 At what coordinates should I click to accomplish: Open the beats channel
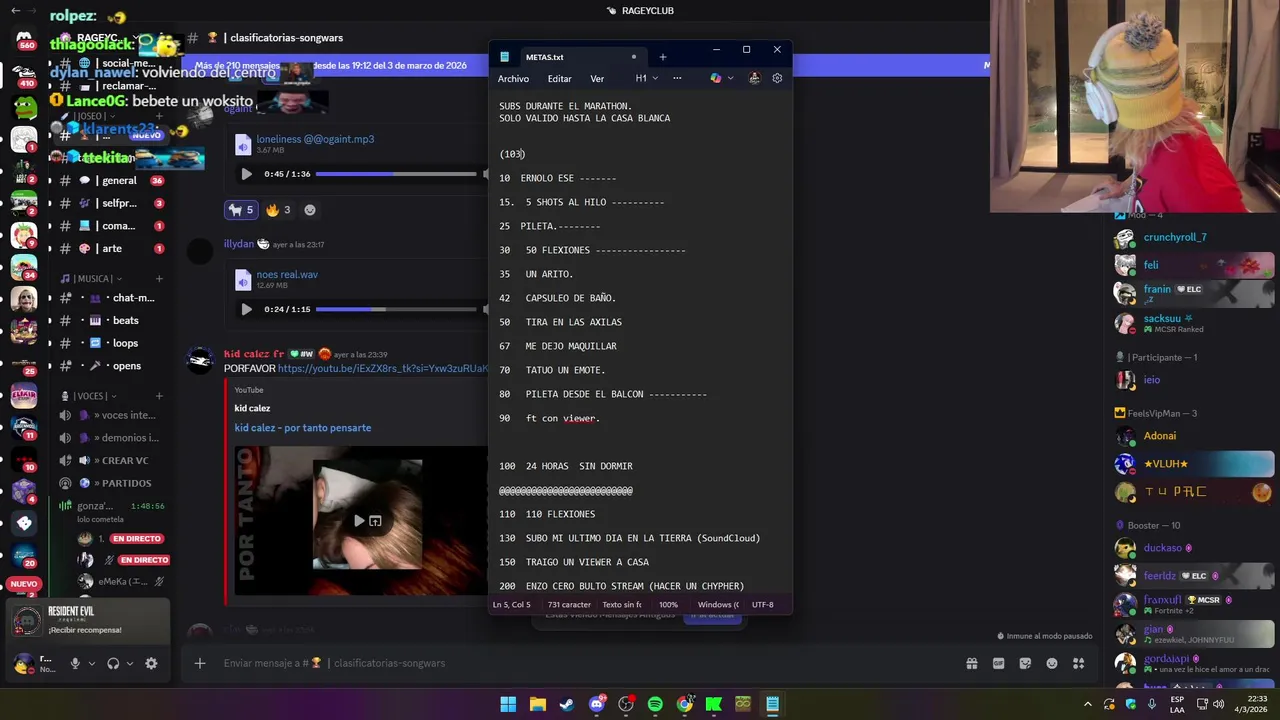110,320
